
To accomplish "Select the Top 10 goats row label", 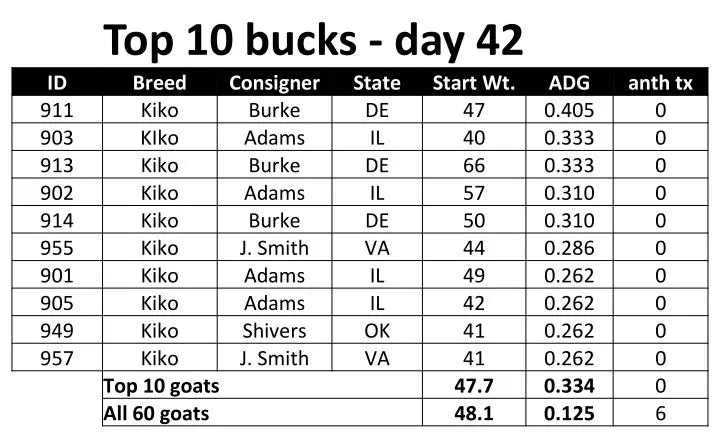I will coord(161,386).
